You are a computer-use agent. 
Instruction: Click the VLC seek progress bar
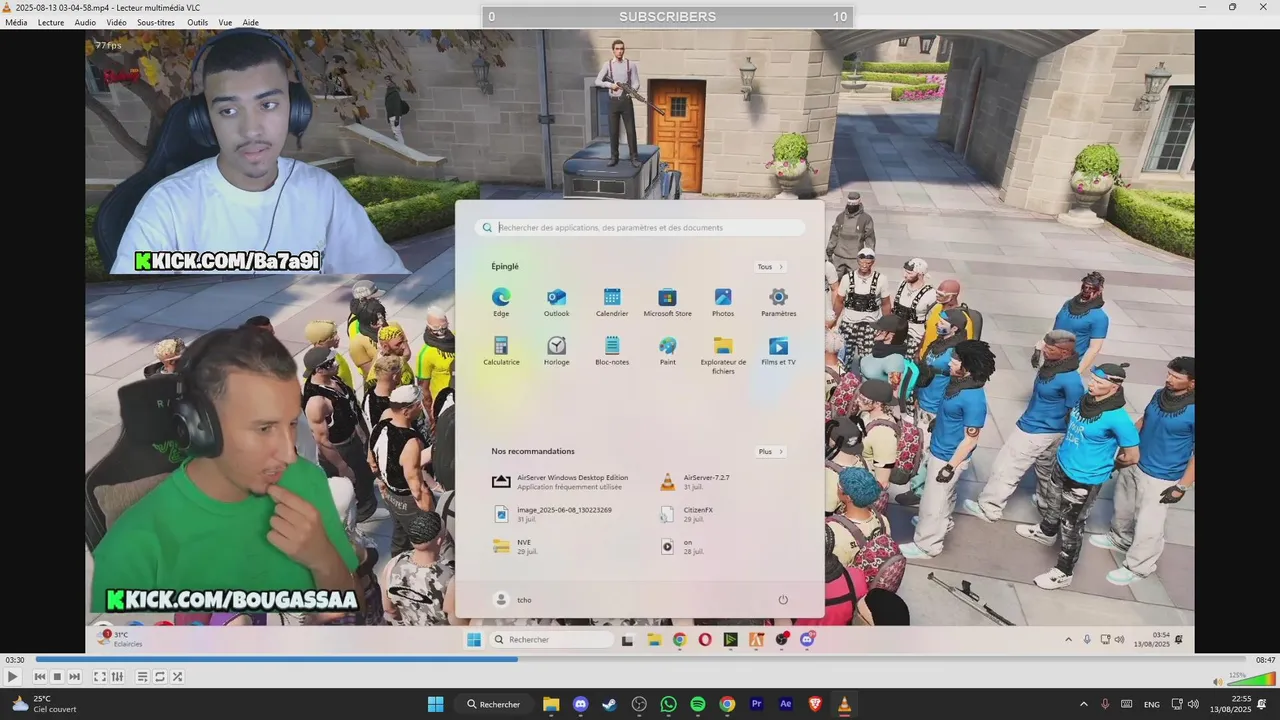point(640,659)
